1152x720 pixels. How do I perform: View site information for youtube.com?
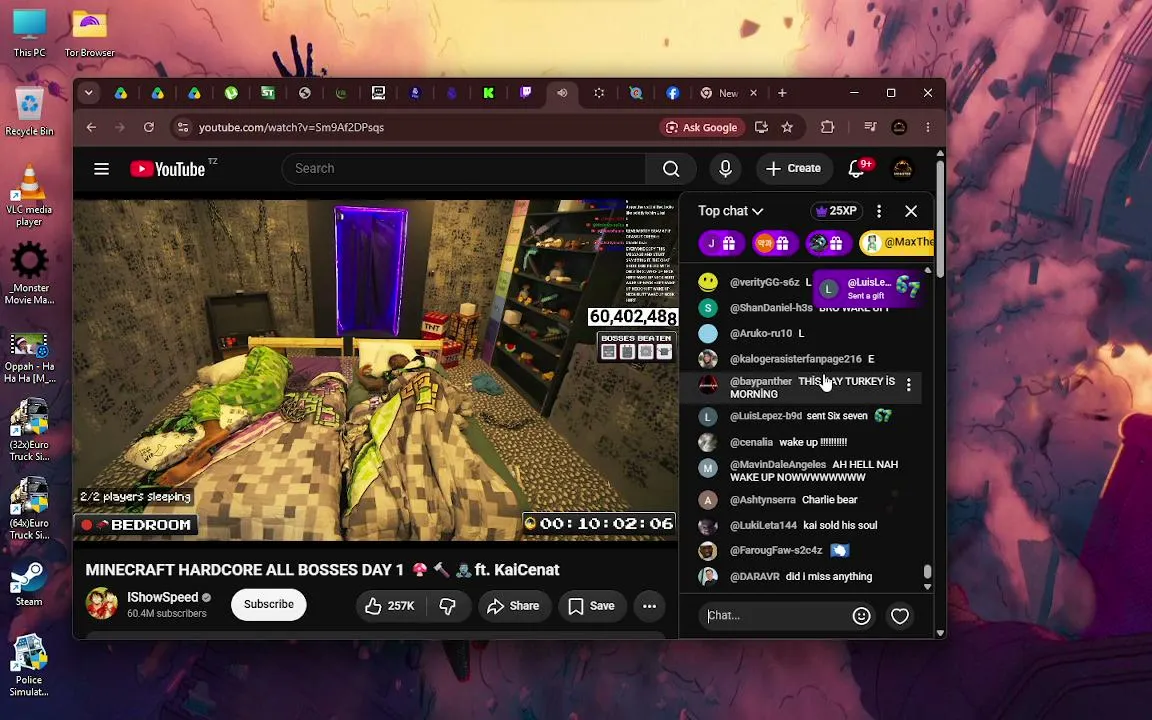point(183,127)
